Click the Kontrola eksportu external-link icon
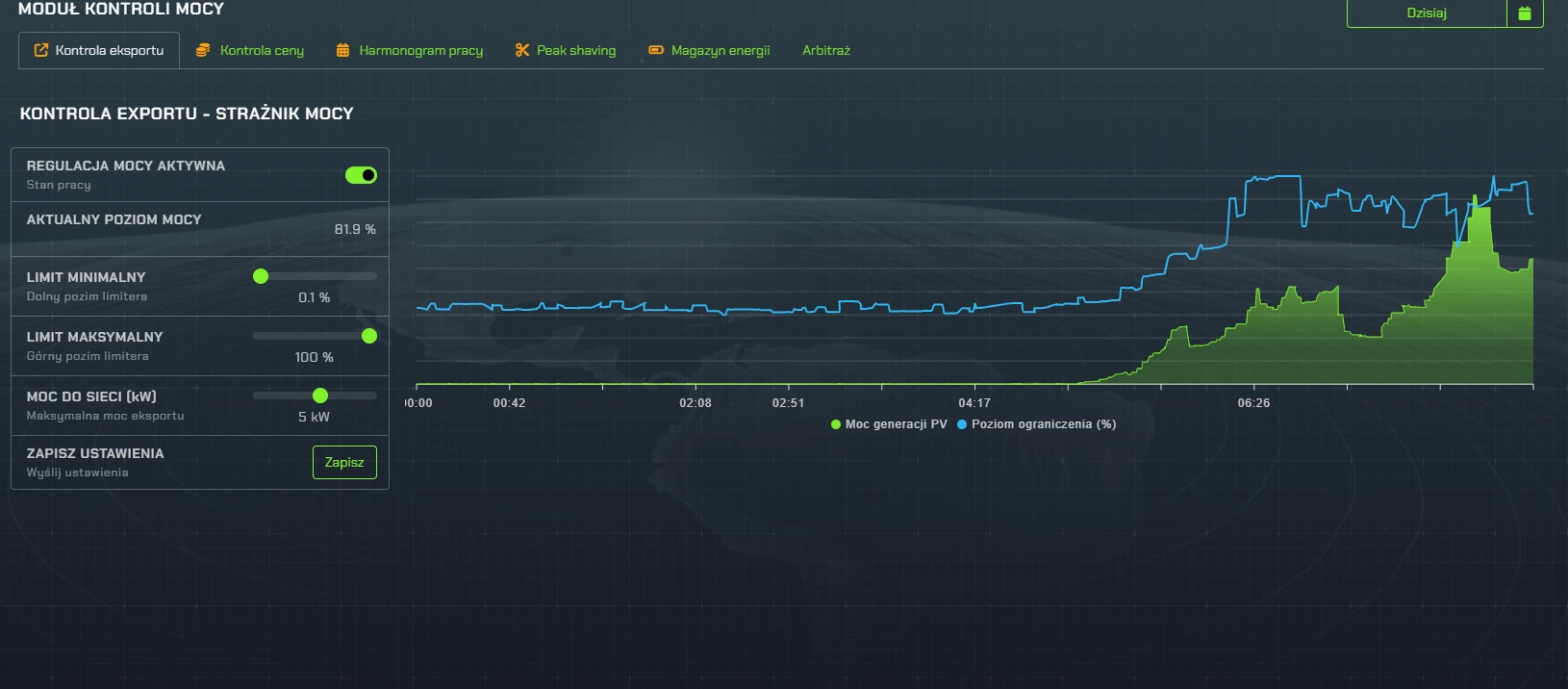Image resolution: width=1568 pixels, height=689 pixels. point(41,50)
